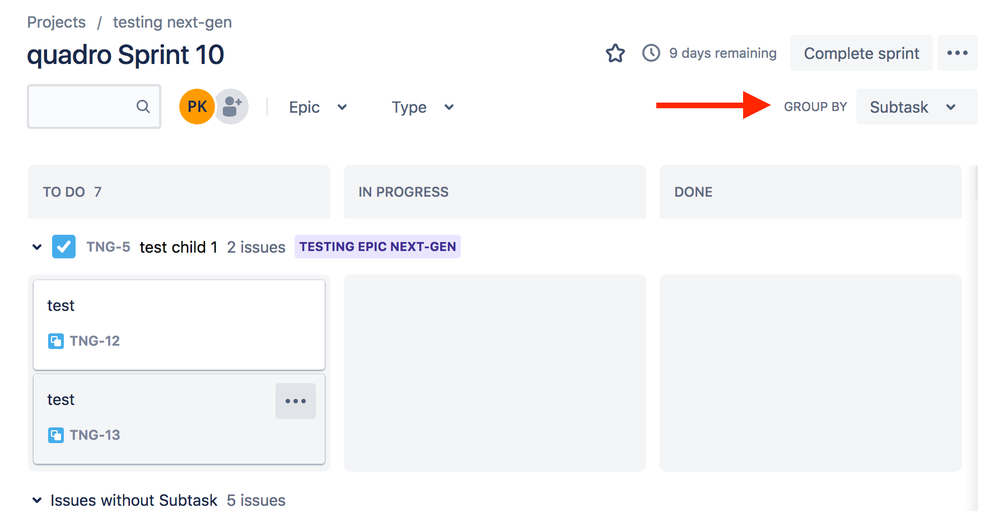This screenshot has height=511, width=999.
Task: Click the subtask icon on TNG-13
Action: coord(55,435)
